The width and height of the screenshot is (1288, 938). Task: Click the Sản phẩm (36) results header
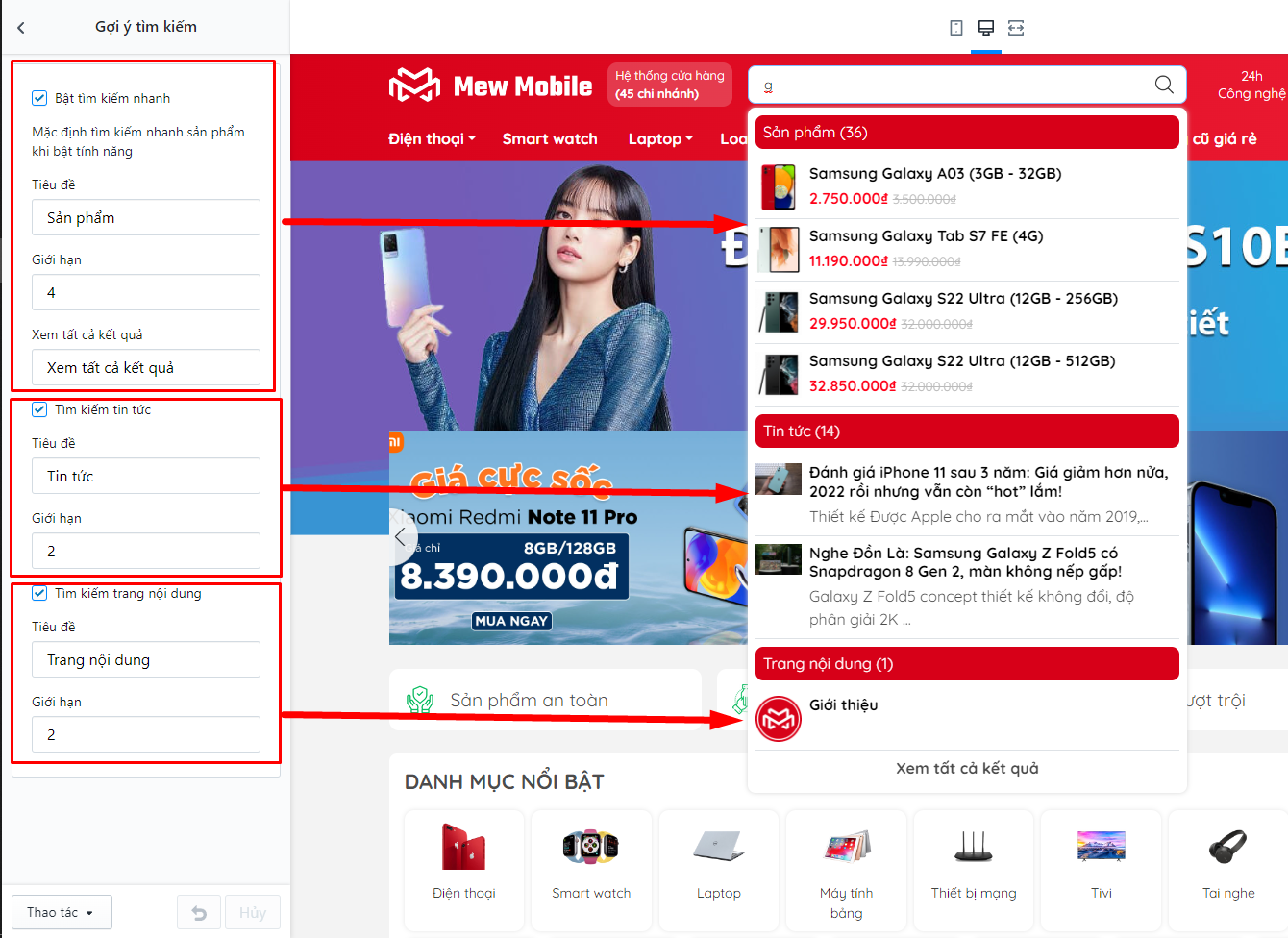pyautogui.click(x=967, y=132)
